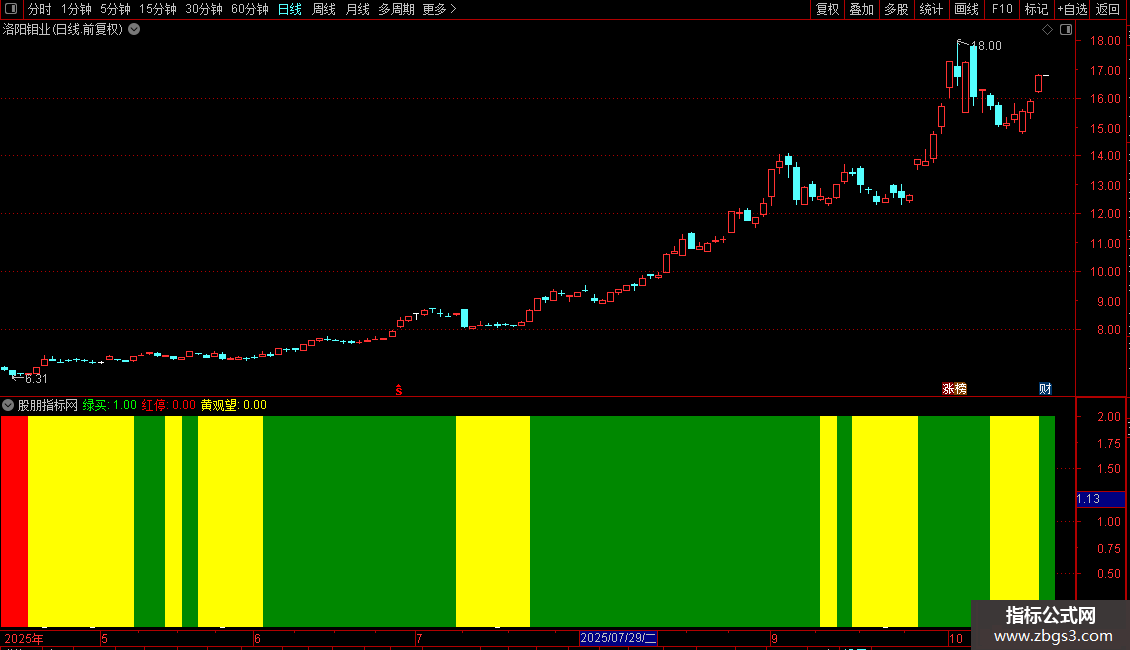1130x650 pixels.
Task: Toggle the left panel icon in top bar
Action: 11,9
